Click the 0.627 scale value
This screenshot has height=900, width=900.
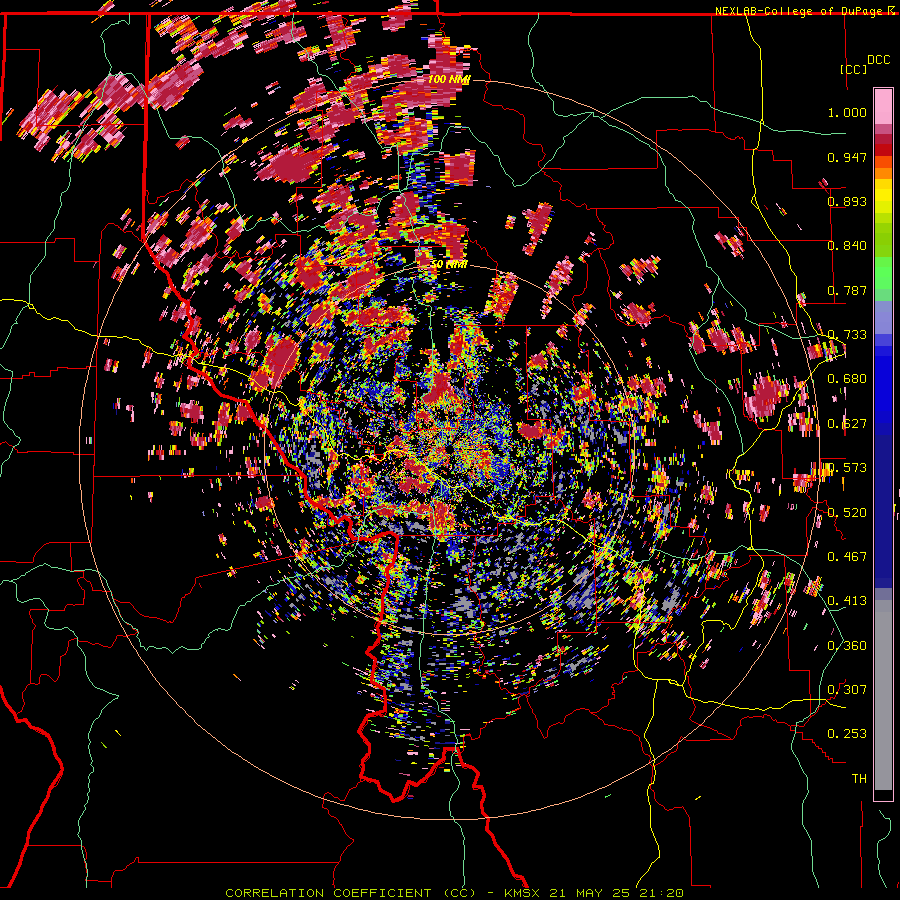point(847,424)
